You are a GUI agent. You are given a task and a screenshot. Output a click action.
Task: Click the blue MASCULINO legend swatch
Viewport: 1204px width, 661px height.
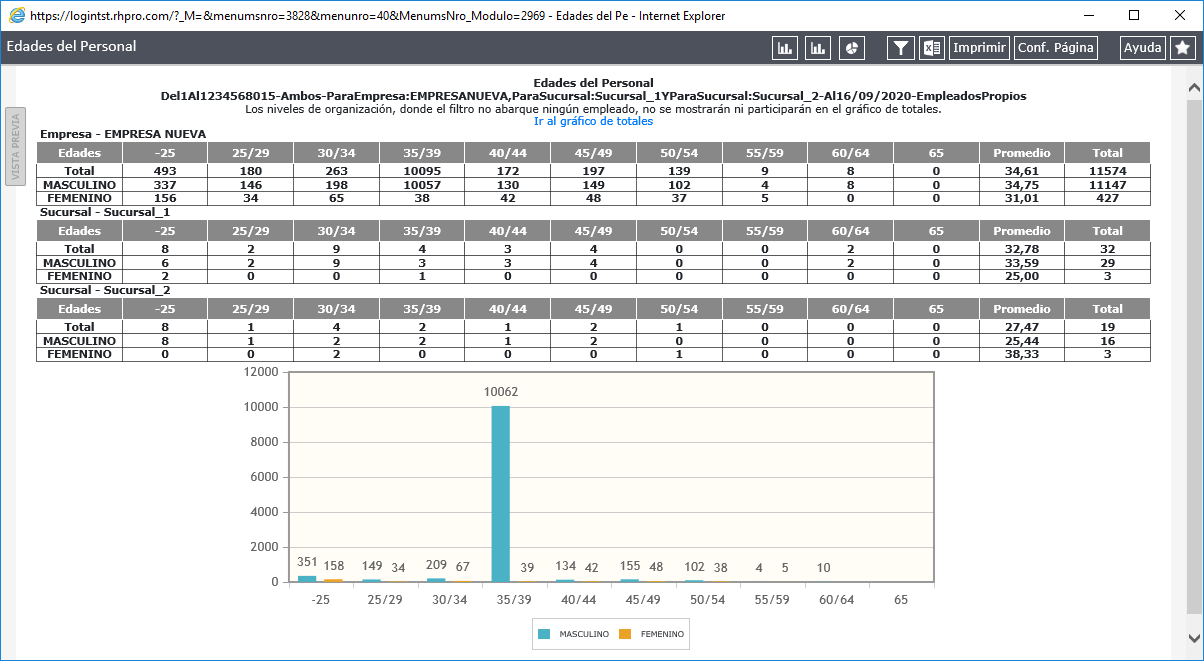544,634
